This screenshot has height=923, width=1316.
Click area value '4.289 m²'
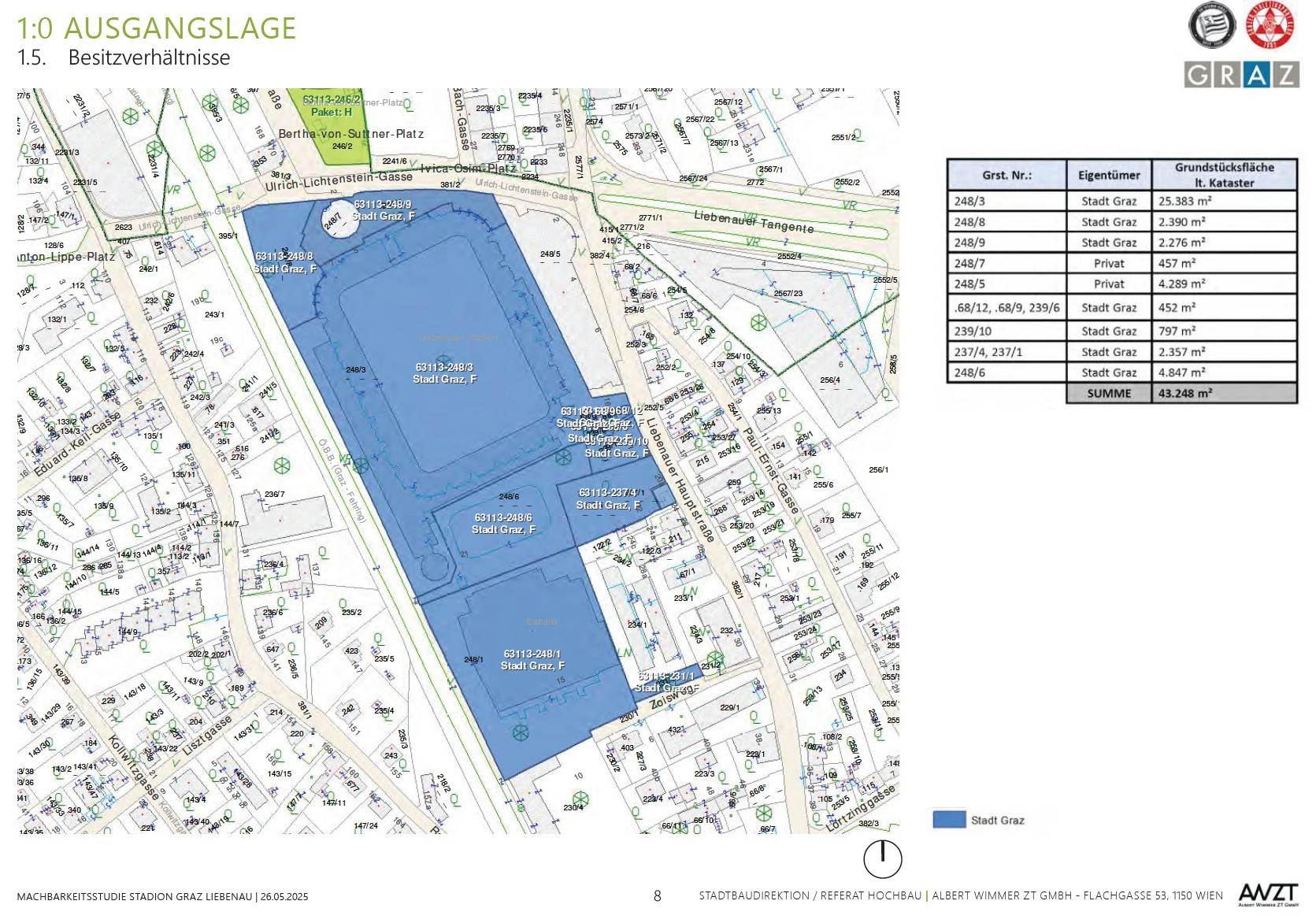click(1224, 284)
